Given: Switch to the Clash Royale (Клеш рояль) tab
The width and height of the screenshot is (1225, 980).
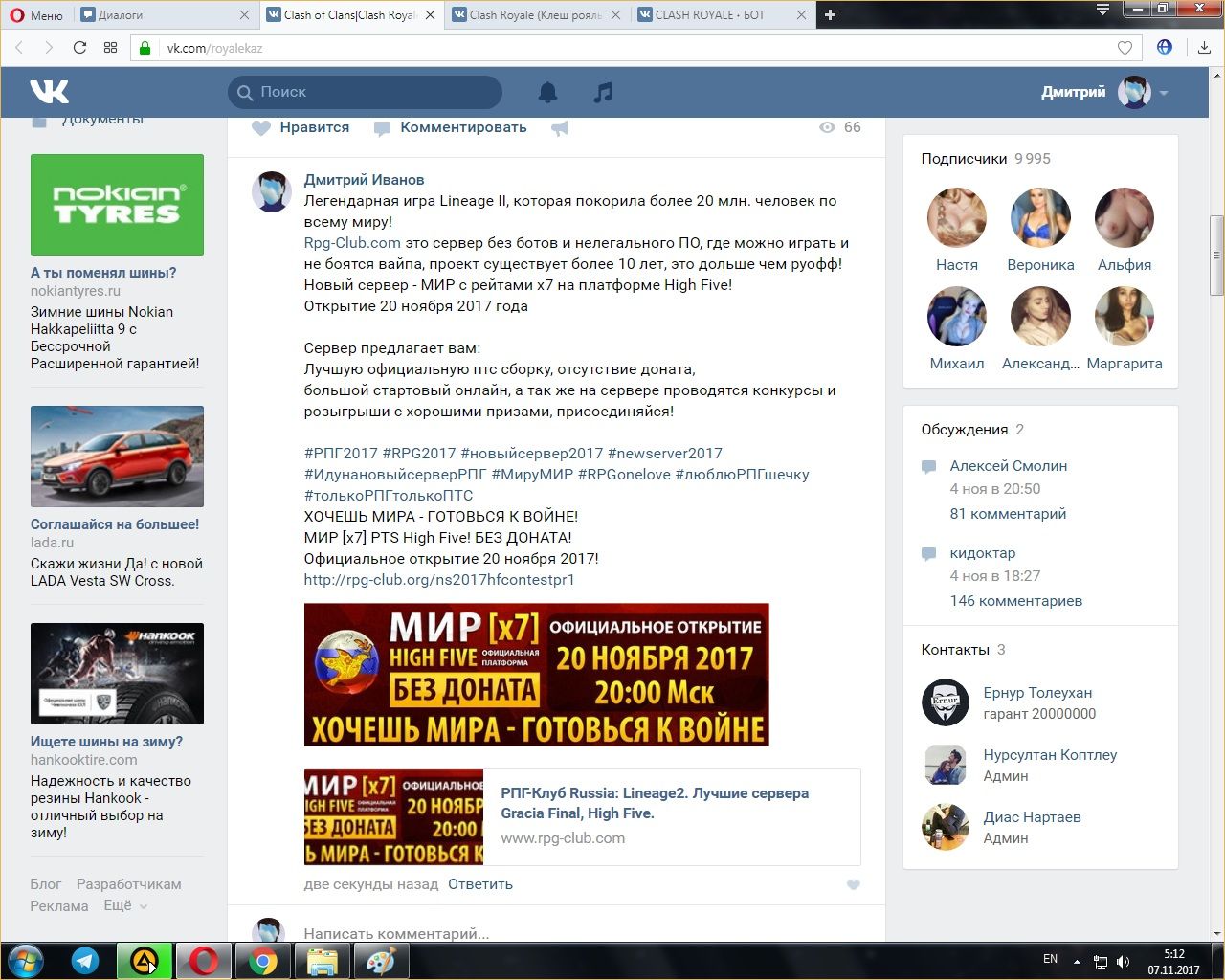Looking at the screenshot, I should (536, 14).
